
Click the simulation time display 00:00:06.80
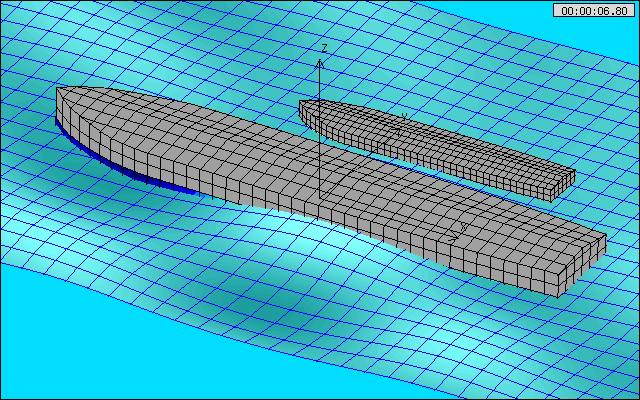594,10
